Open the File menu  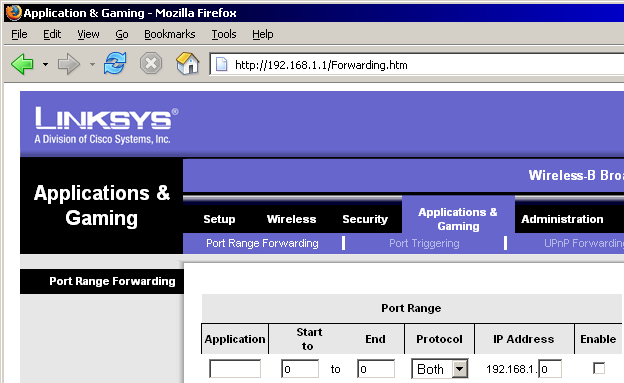click(x=19, y=34)
